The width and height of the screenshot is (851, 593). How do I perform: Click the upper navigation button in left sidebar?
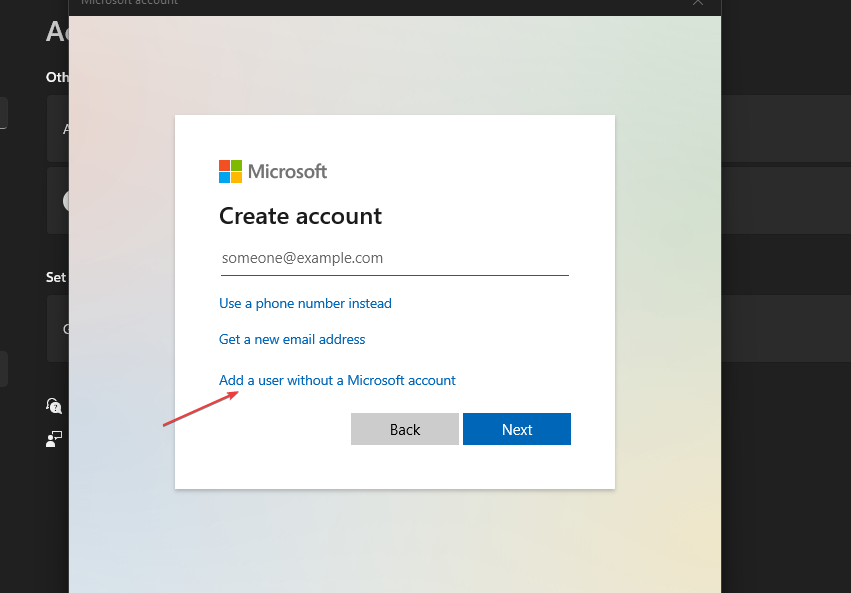[2, 112]
